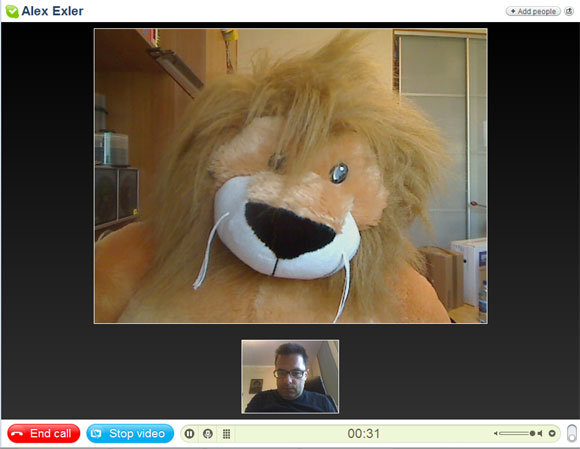The image size is (580, 449).
Task: Put the call on hold with pause icon
Action: [189, 433]
